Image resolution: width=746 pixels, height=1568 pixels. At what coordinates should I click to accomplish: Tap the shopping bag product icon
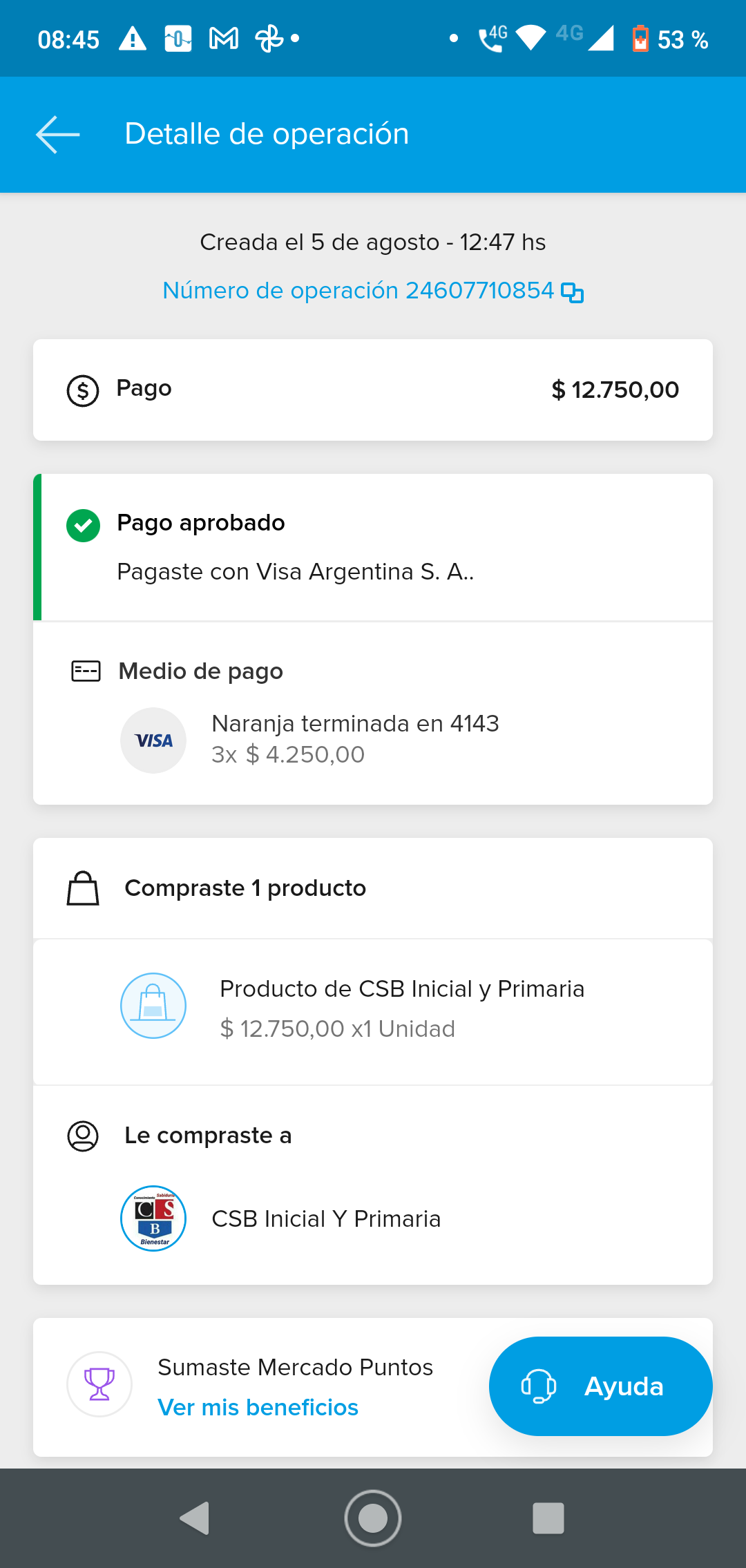153,1006
